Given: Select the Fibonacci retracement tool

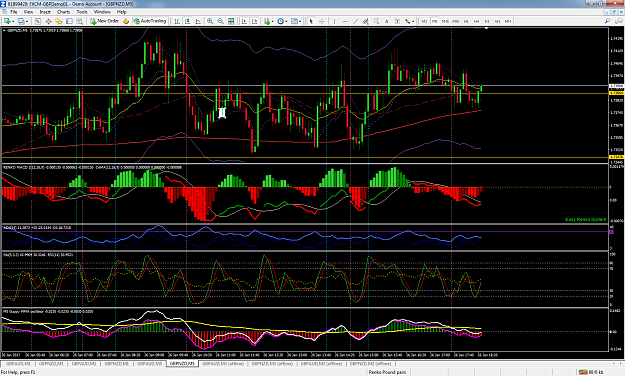Looking at the screenshot, I should pyautogui.click(x=376, y=21).
